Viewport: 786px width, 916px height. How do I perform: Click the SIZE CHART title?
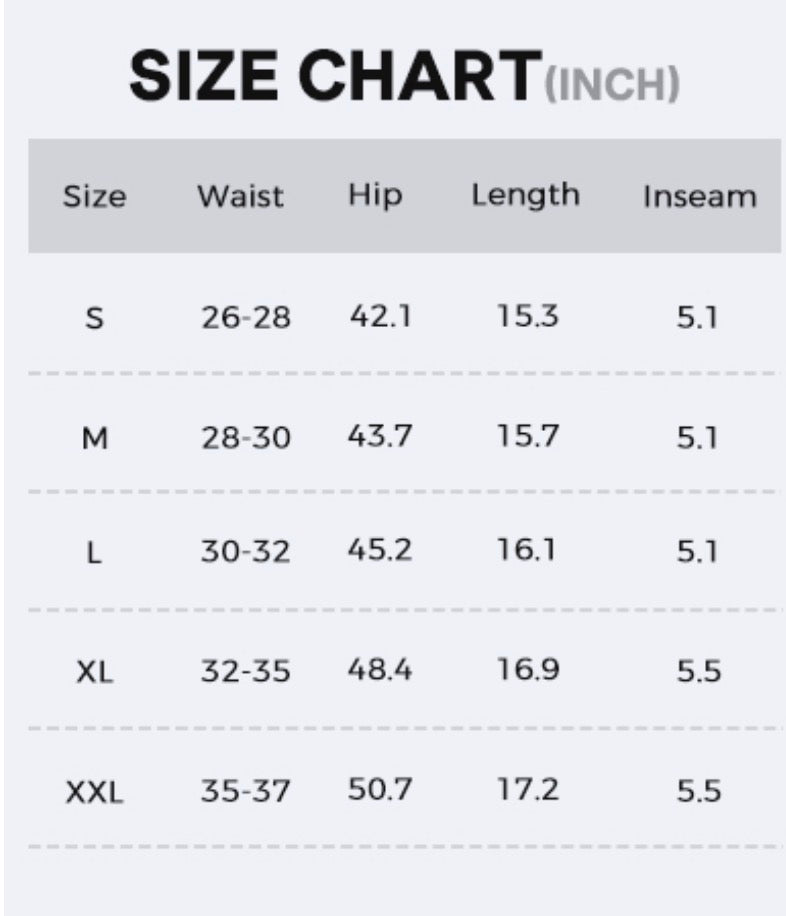pos(335,76)
